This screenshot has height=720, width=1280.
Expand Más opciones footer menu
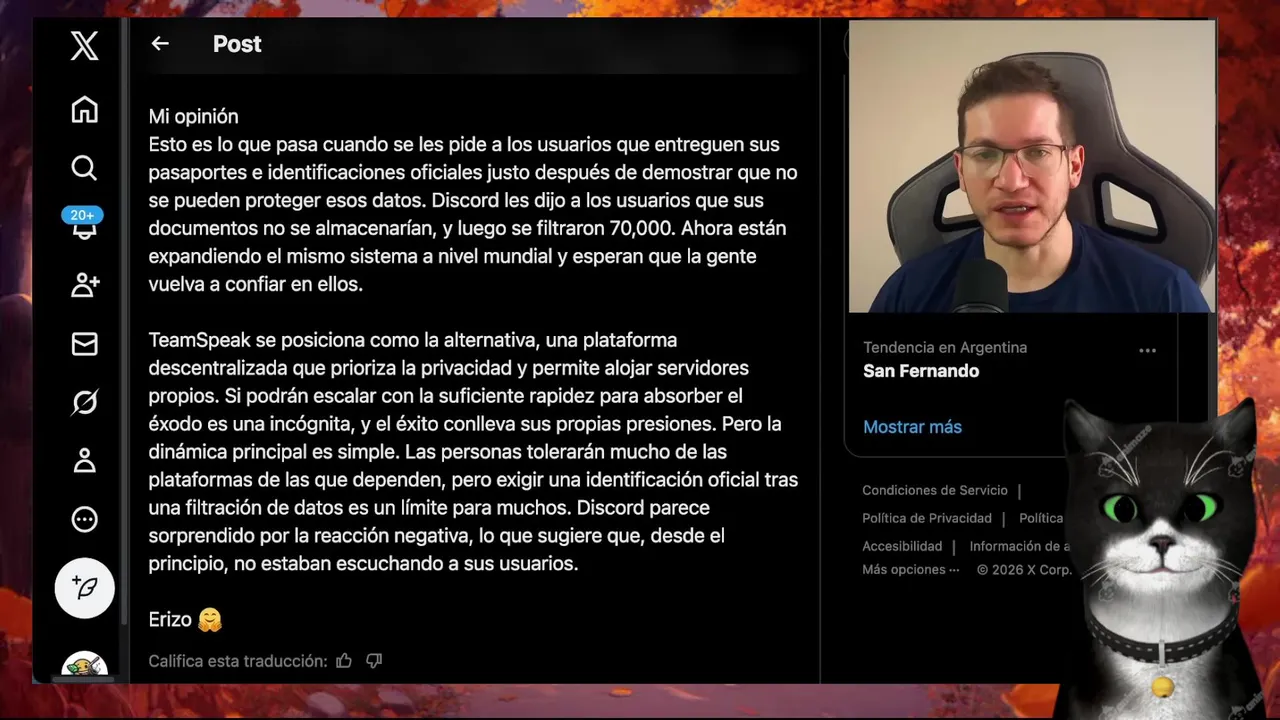click(910, 569)
